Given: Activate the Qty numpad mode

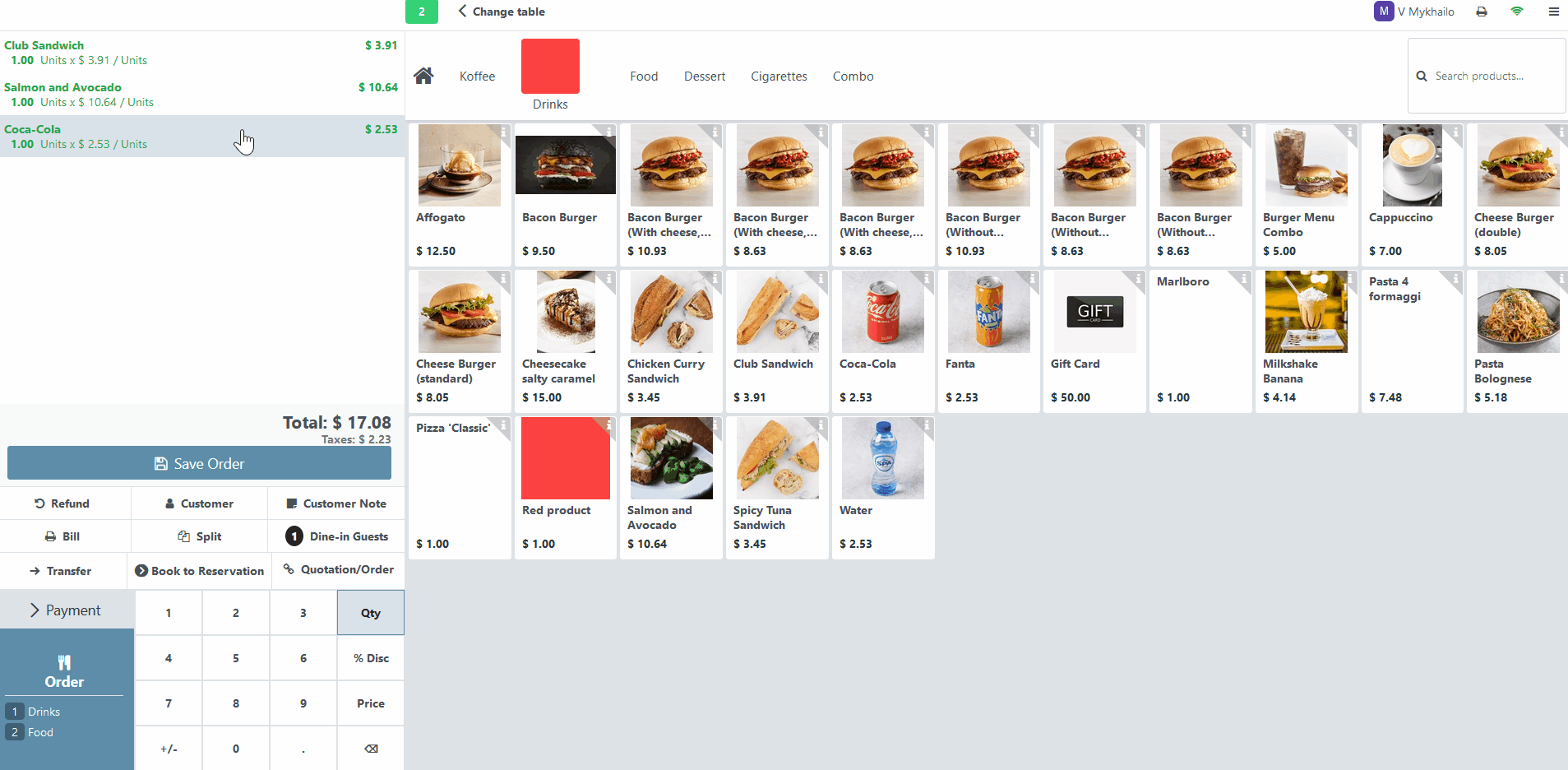Looking at the screenshot, I should click(371, 613).
